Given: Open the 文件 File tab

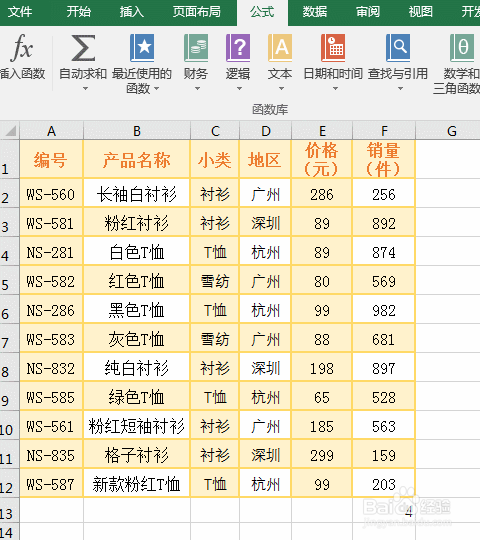Looking at the screenshot, I should (x=20, y=12).
